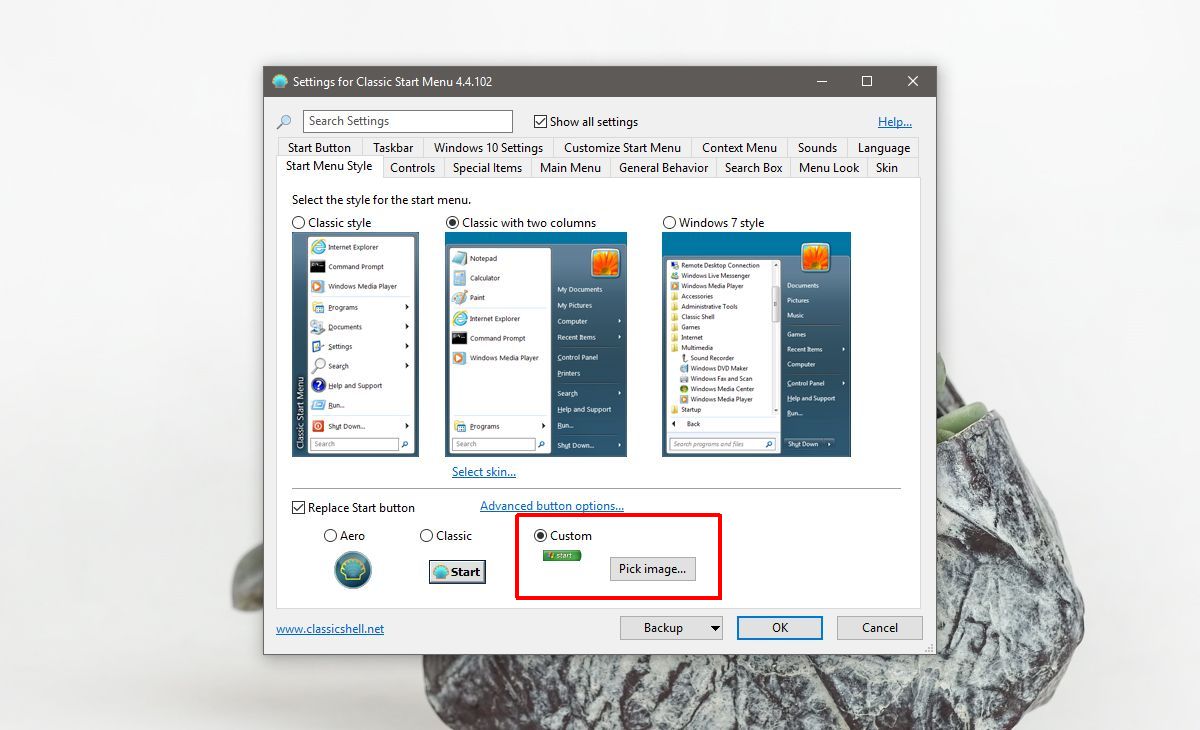Select the 'Aero' button style radio

(330, 535)
